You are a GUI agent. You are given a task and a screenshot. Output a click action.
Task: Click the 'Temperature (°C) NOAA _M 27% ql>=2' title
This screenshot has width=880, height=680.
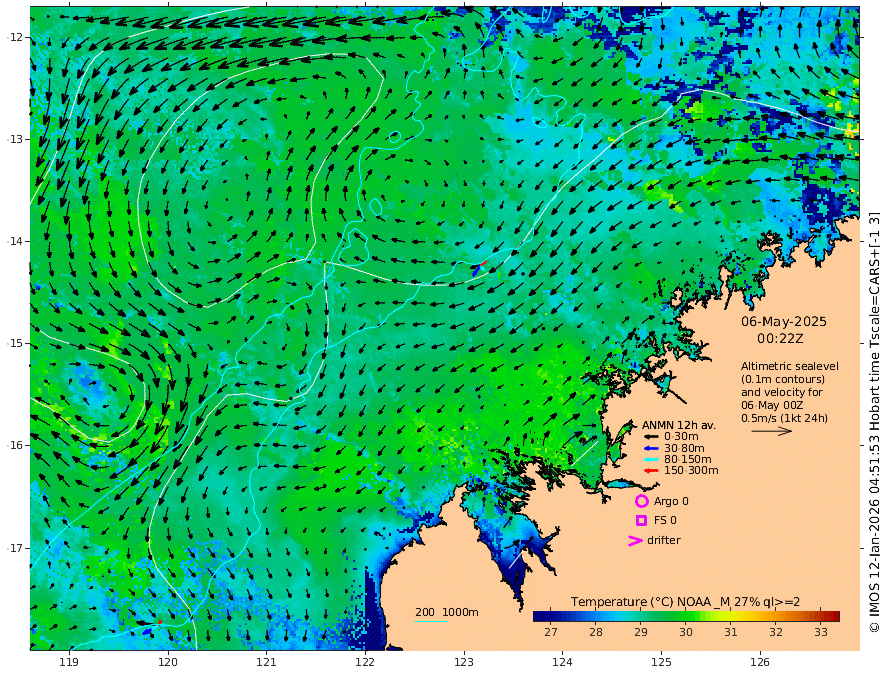click(685, 602)
